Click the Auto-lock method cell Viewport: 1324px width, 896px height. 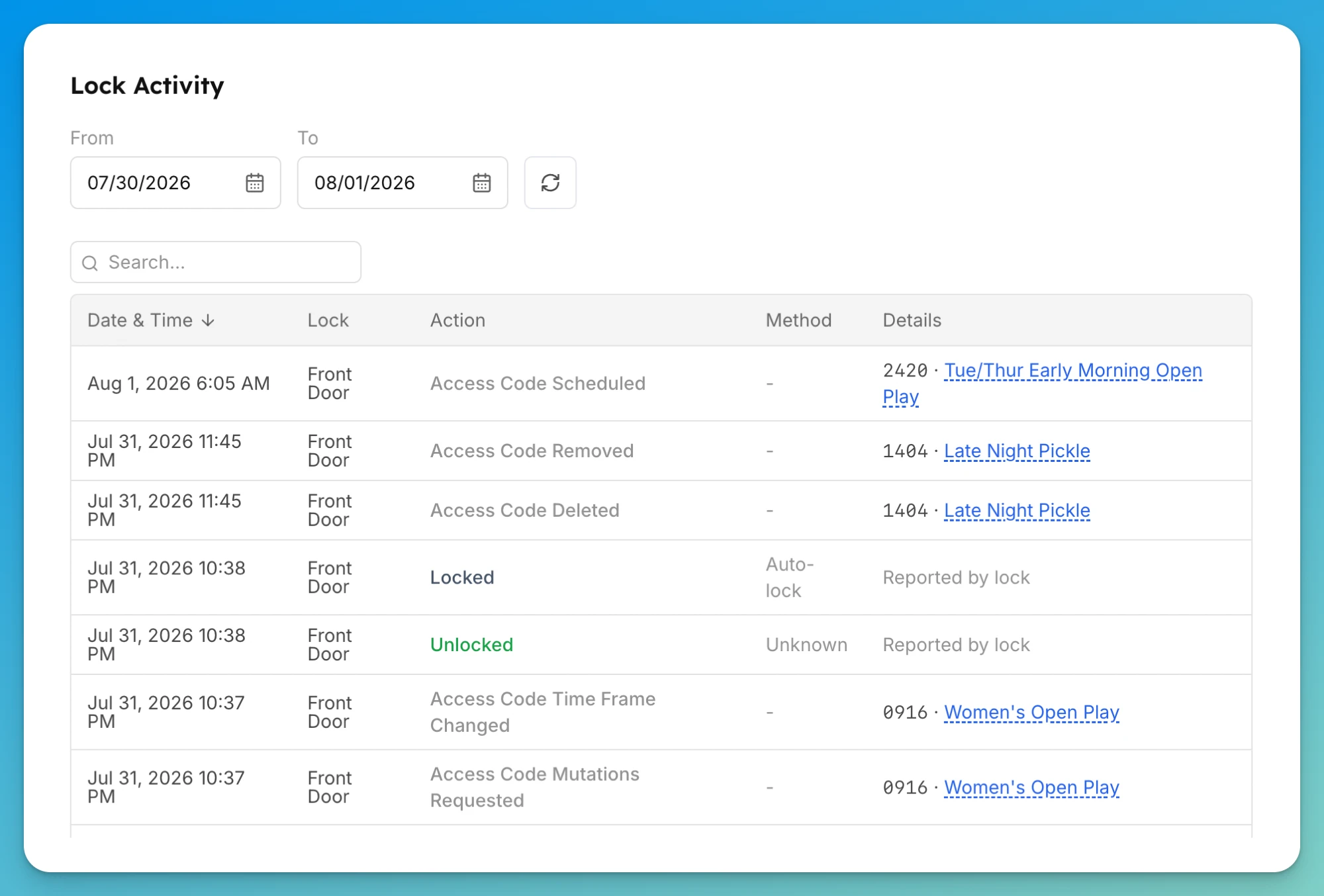pyautogui.click(x=790, y=578)
